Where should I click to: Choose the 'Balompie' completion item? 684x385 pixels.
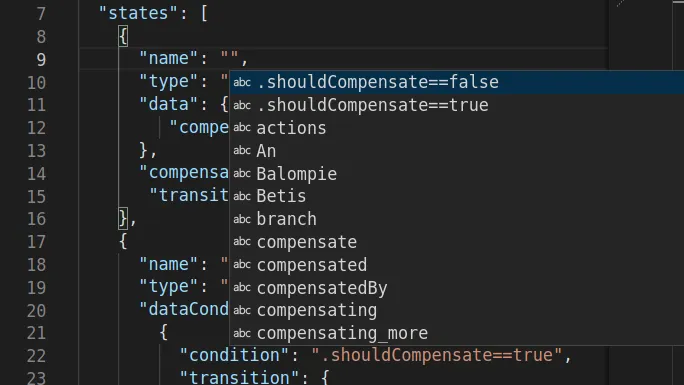pos(457,174)
